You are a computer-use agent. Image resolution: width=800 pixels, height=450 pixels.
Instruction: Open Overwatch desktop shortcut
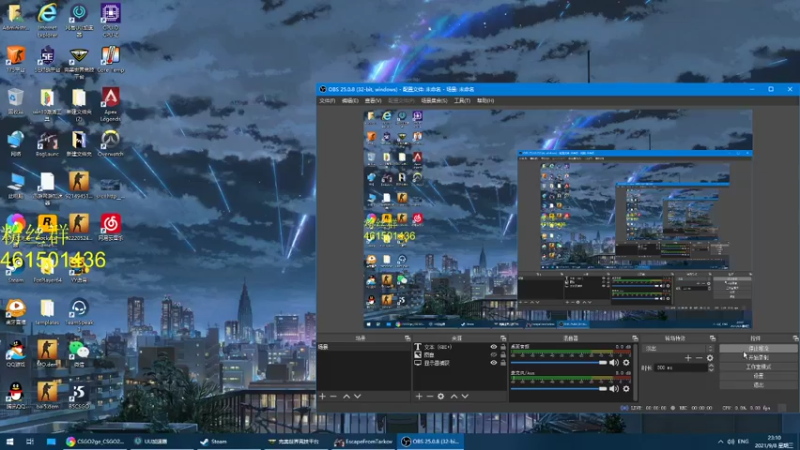pos(110,143)
